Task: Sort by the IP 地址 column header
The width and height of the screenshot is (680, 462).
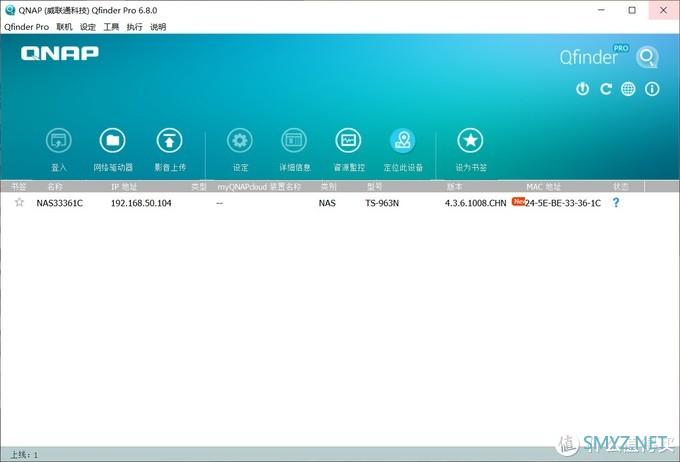Action: 124,187
